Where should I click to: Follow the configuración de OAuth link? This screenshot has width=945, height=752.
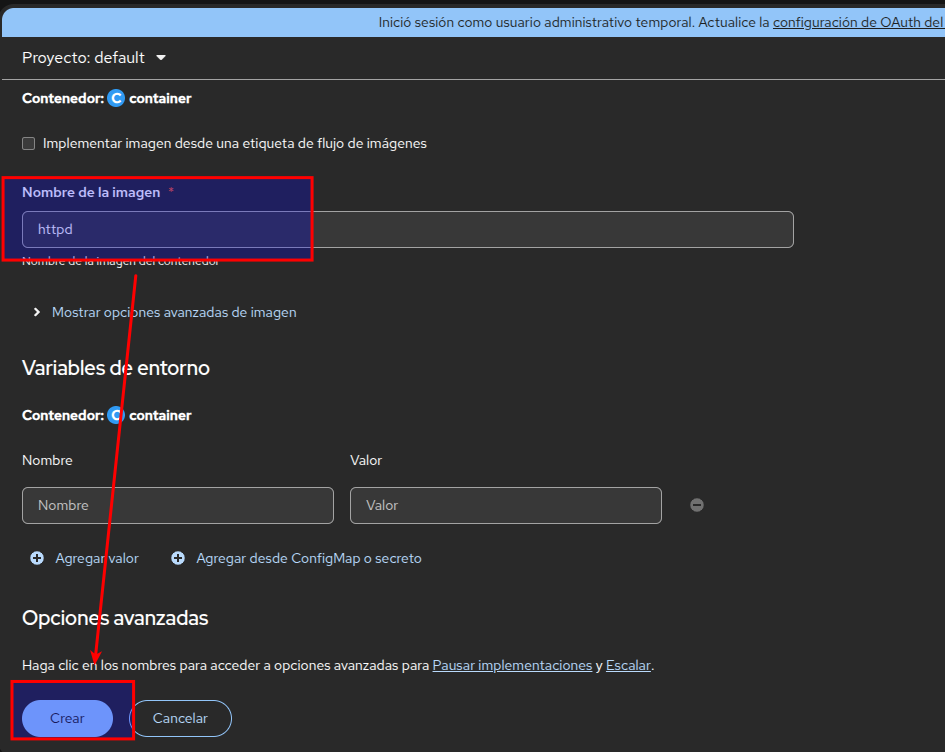pyautogui.click(x=858, y=21)
